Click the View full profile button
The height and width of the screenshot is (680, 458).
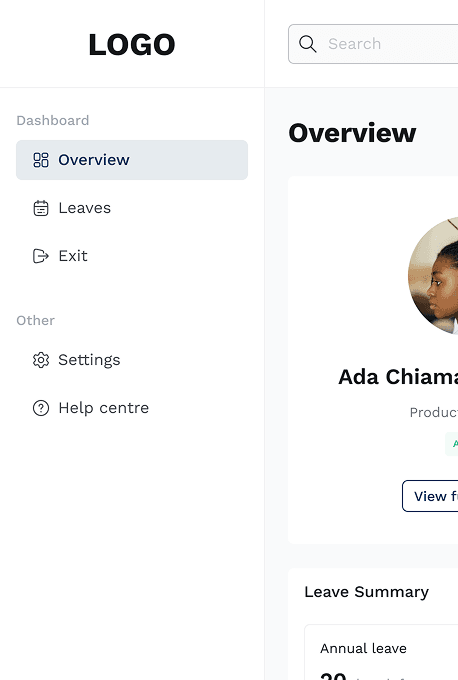tap(430, 496)
